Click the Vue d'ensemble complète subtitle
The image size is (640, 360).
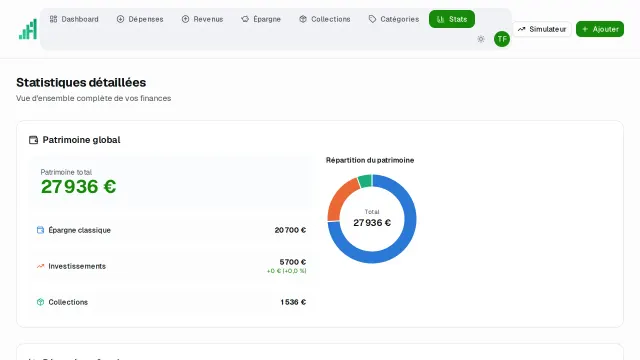[93, 98]
